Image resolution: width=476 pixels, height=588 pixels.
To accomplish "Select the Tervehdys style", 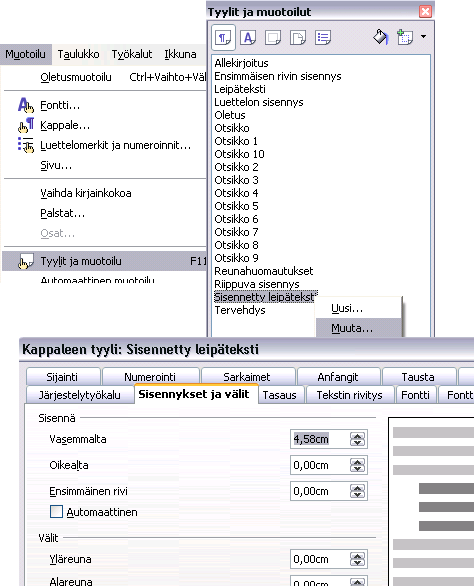I will 240,310.
